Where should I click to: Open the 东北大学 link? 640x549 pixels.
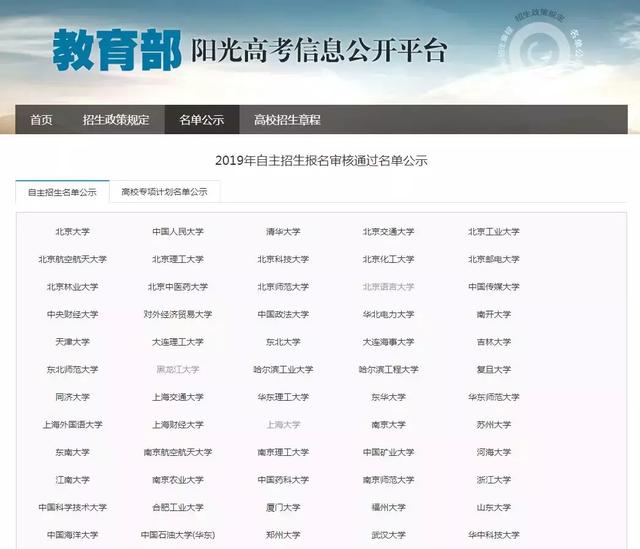tap(283, 342)
